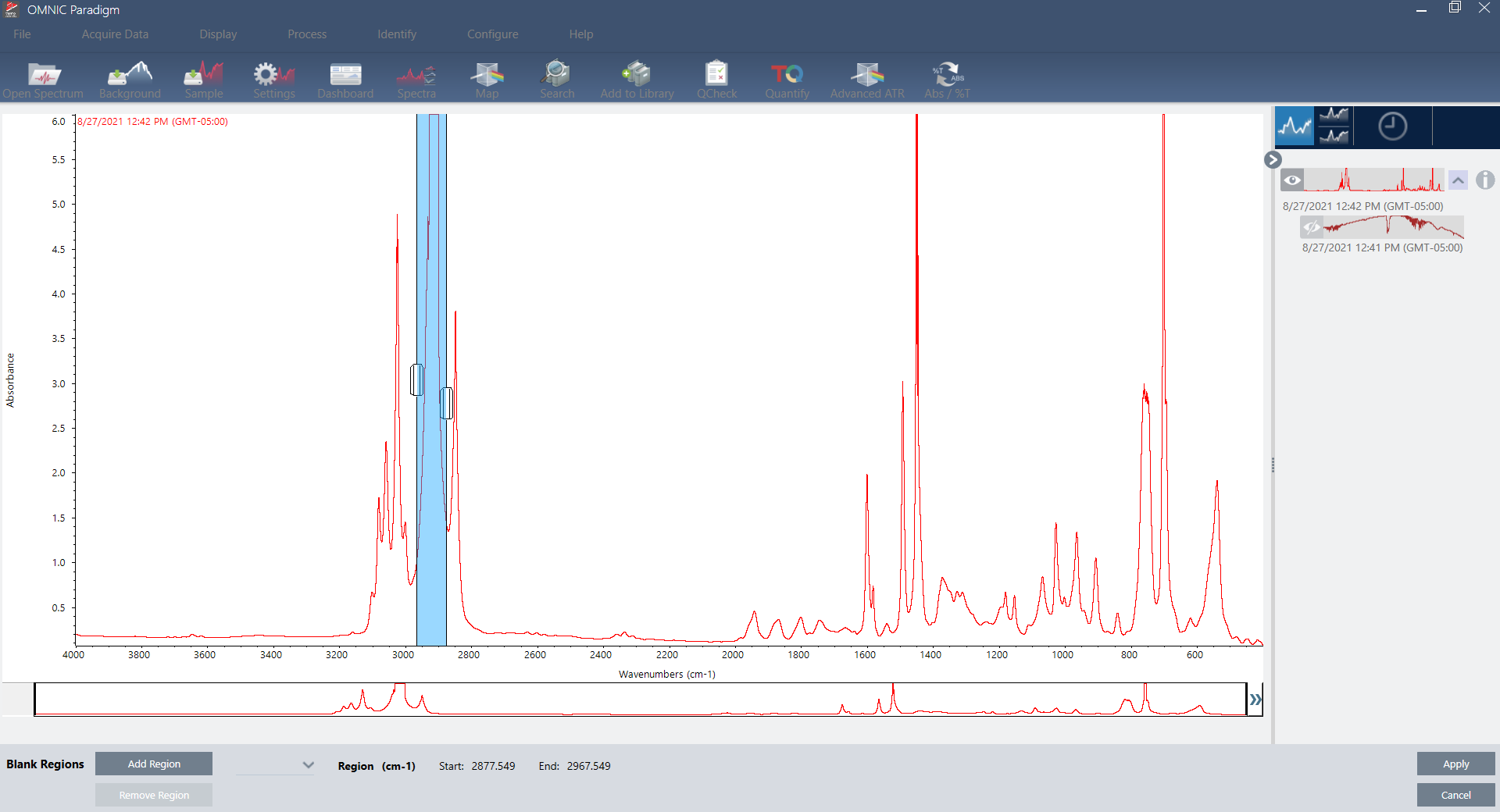This screenshot has height=812, width=1500.
Task: Click the Open Spectrum toolbar icon
Action: tap(43, 75)
